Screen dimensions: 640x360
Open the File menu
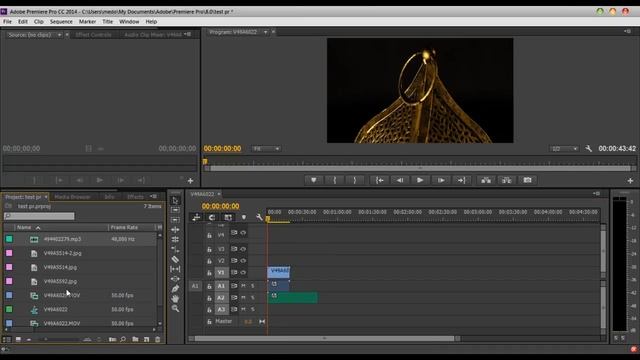click(x=7, y=22)
